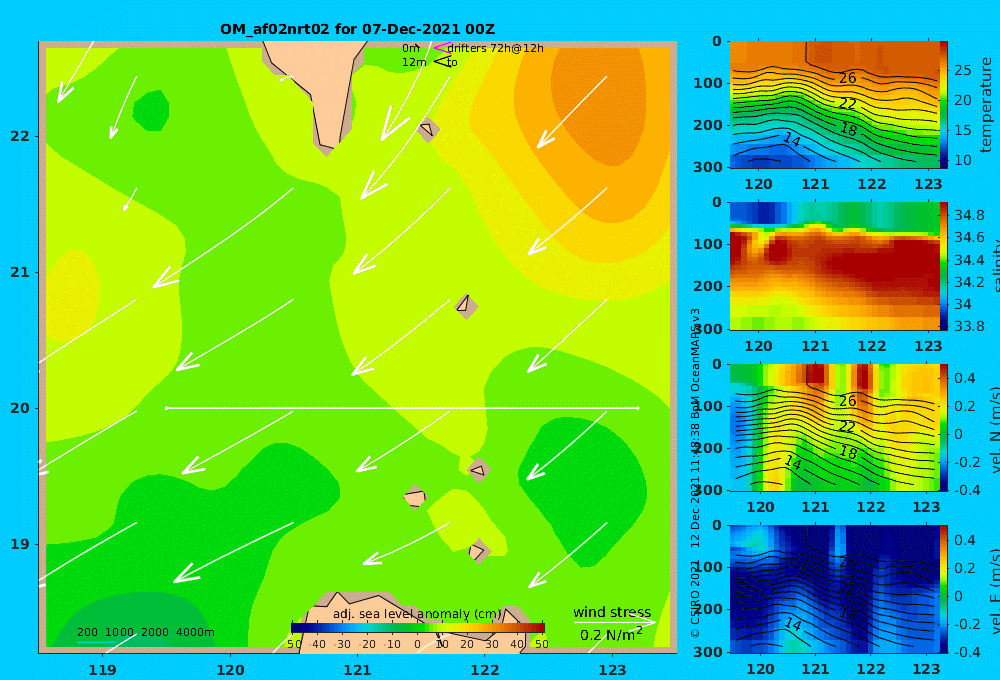Click the bathymetry legend '200 1000 2000 4000m'
The height and width of the screenshot is (680, 1000).
[145, 632]
